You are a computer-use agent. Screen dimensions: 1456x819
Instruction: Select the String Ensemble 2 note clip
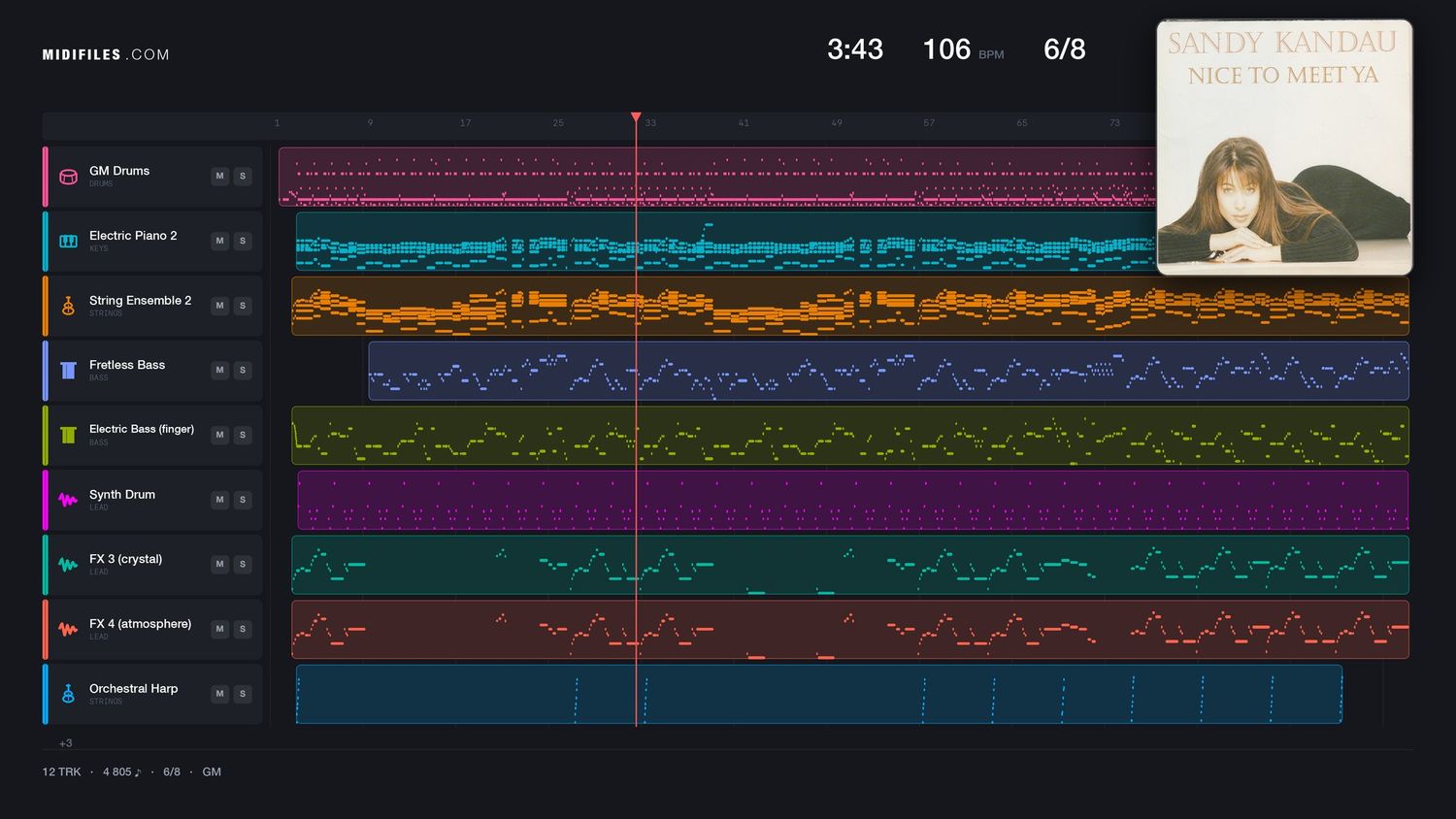tap(850, 306)
